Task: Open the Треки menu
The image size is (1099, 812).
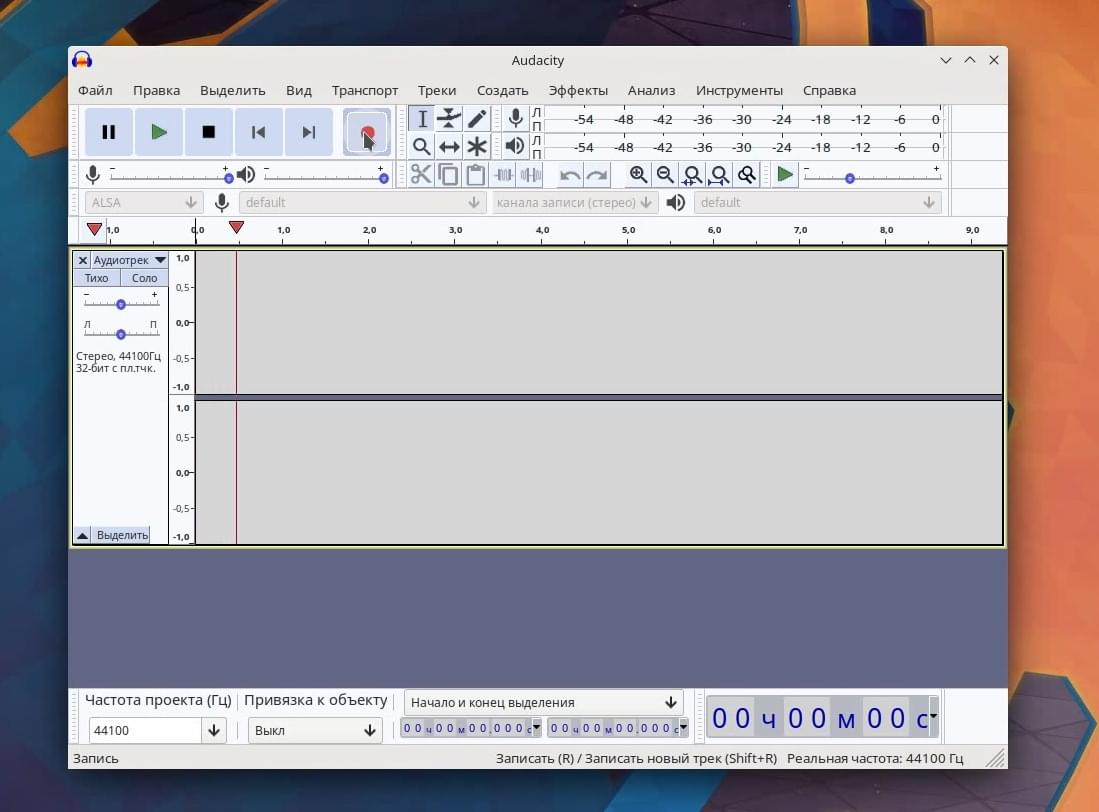Action: (437, 90)
